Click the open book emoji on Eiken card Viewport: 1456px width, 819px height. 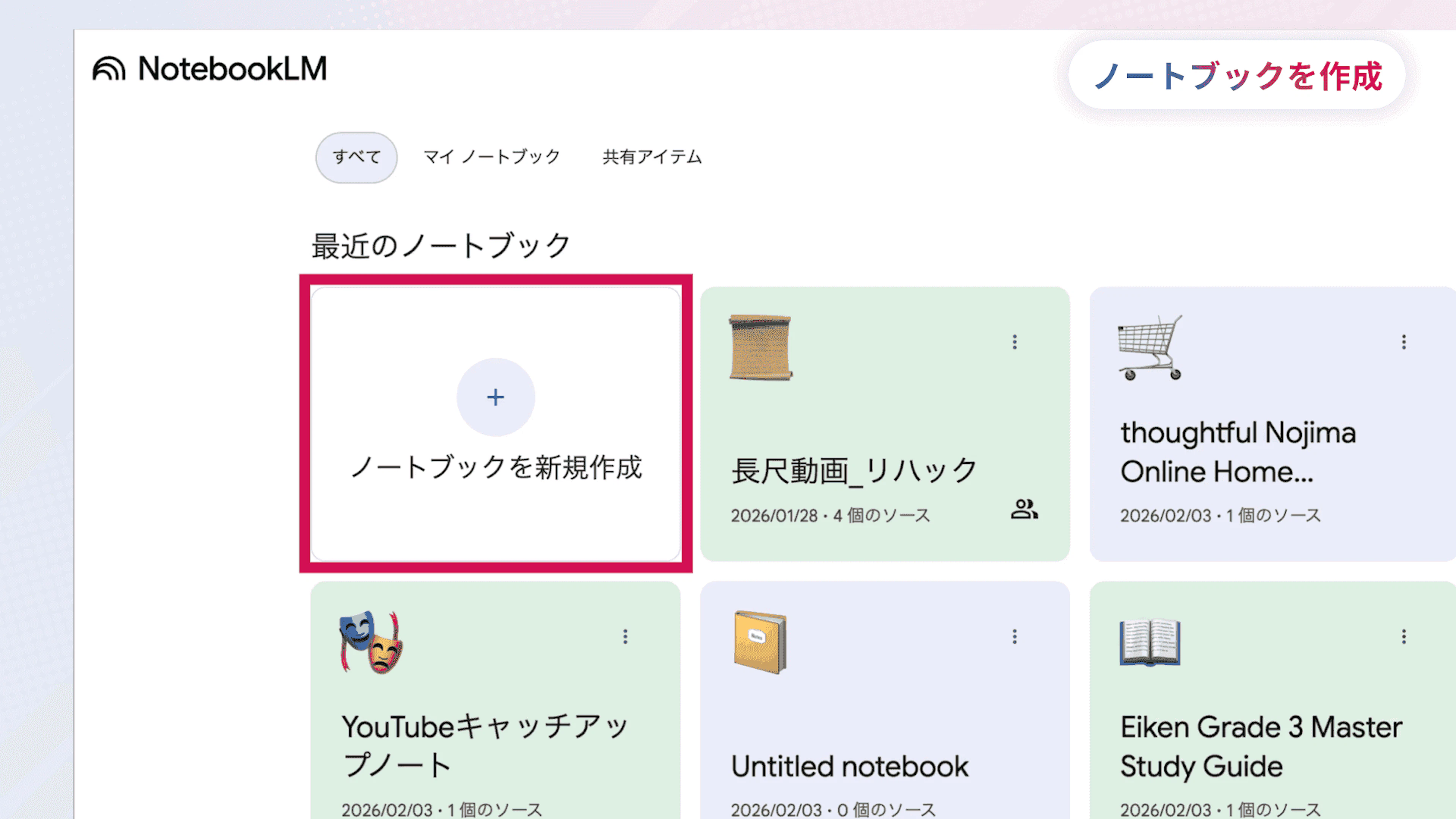[1150, 643]
